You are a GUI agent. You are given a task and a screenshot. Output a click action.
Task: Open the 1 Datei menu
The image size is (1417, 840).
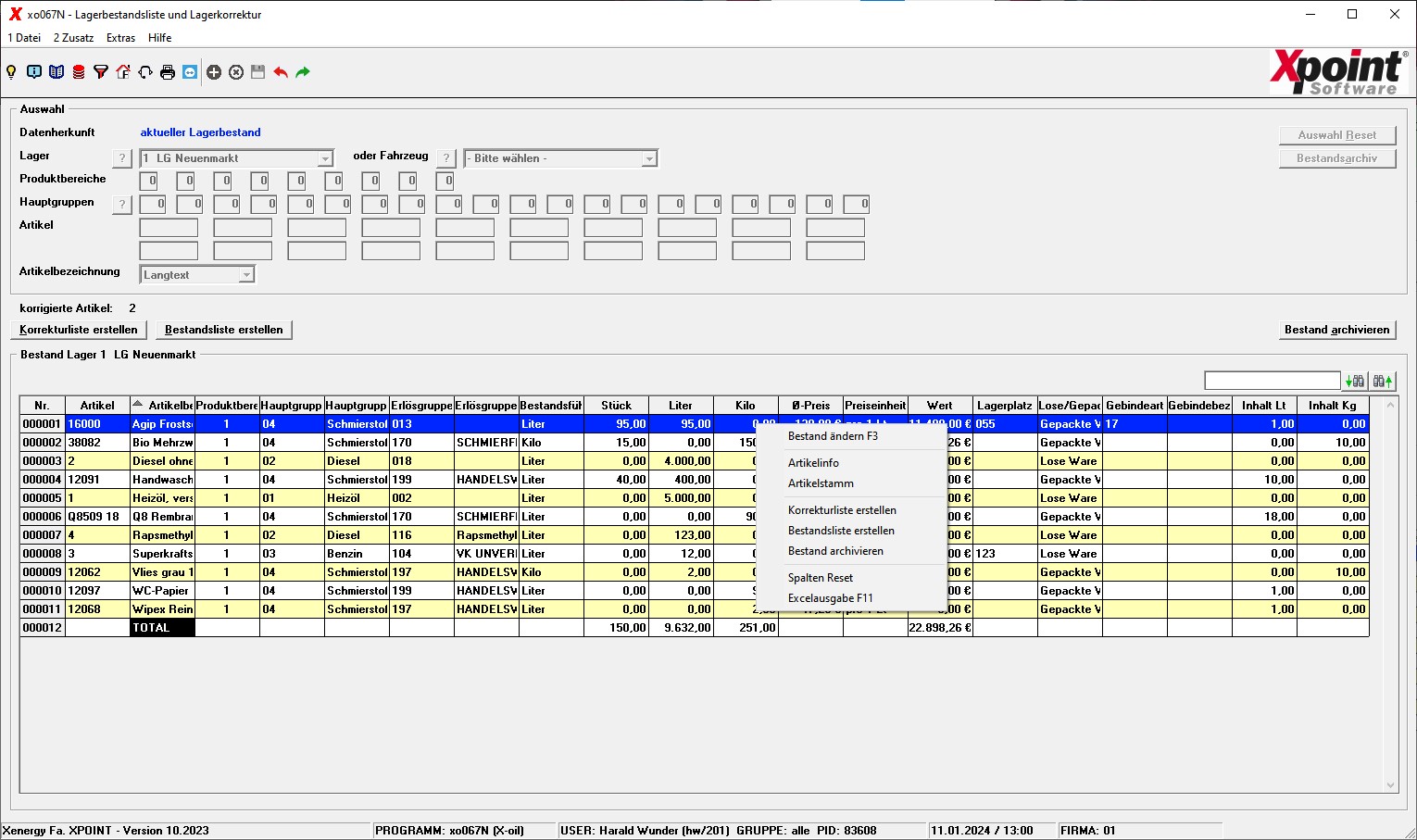pyautogui.click(x=24, y=38)
